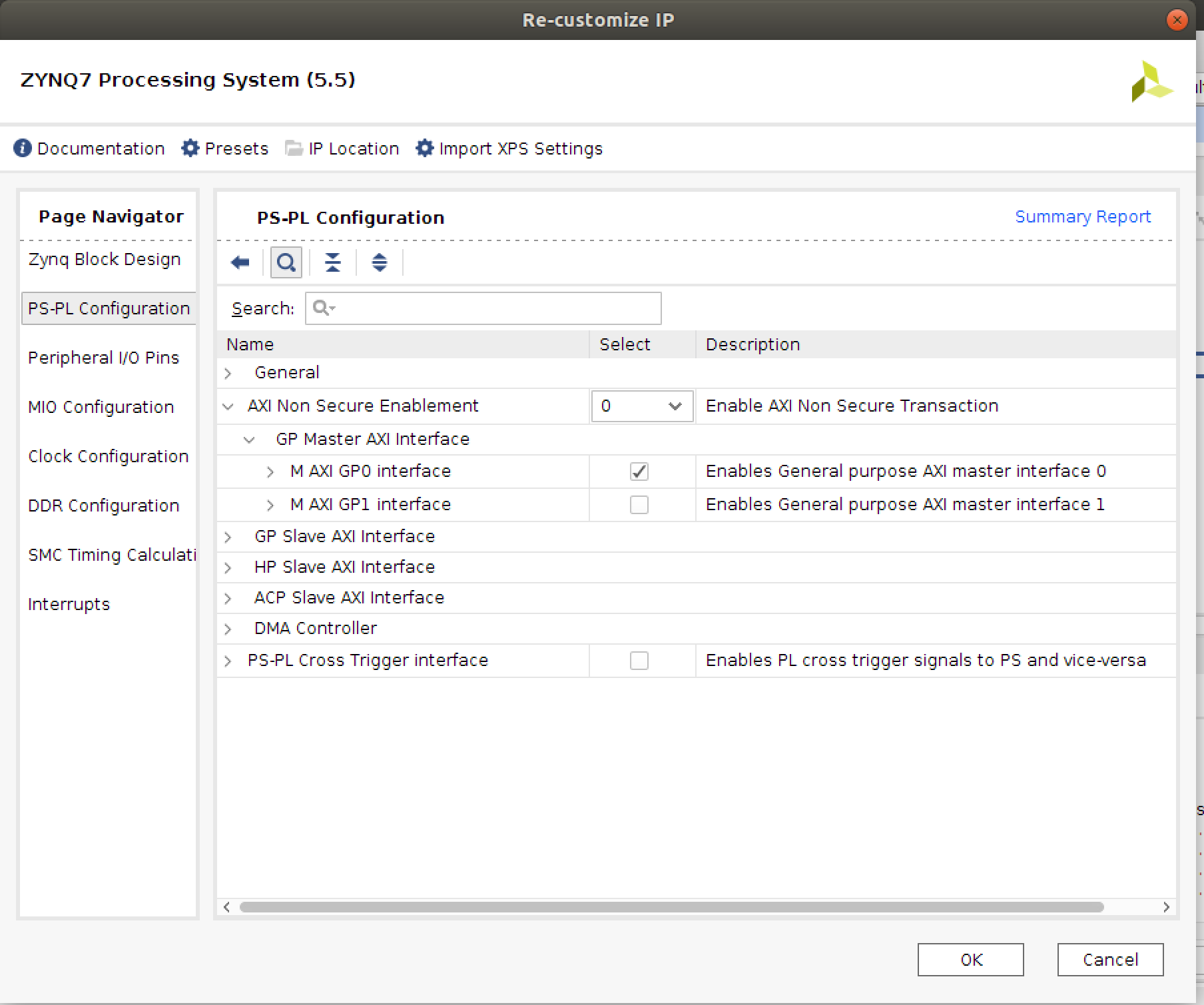
Task: Click the IP Location folder icon
Action: (294, 148)
